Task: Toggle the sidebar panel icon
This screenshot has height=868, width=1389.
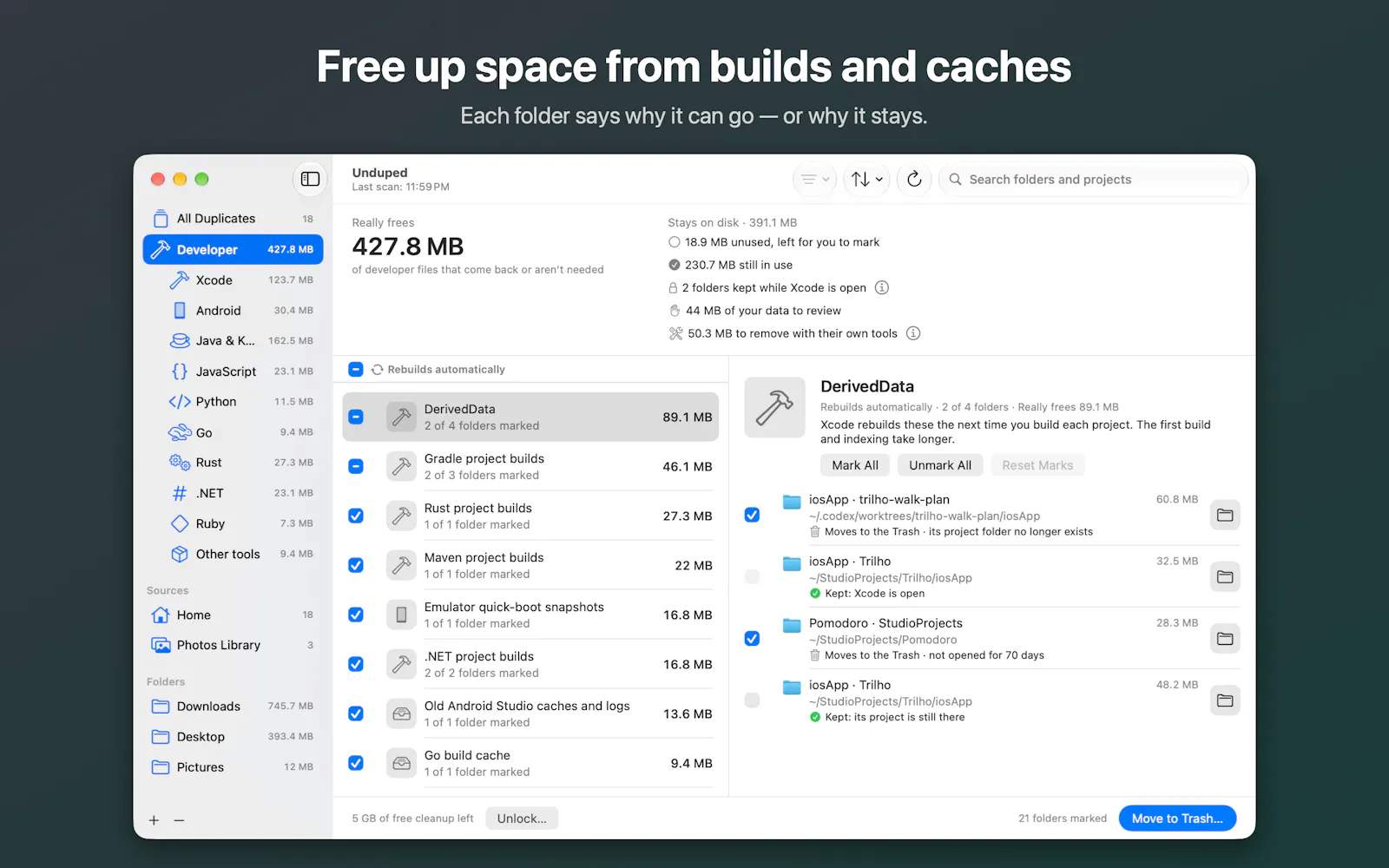Action: (x=310, y=179)
